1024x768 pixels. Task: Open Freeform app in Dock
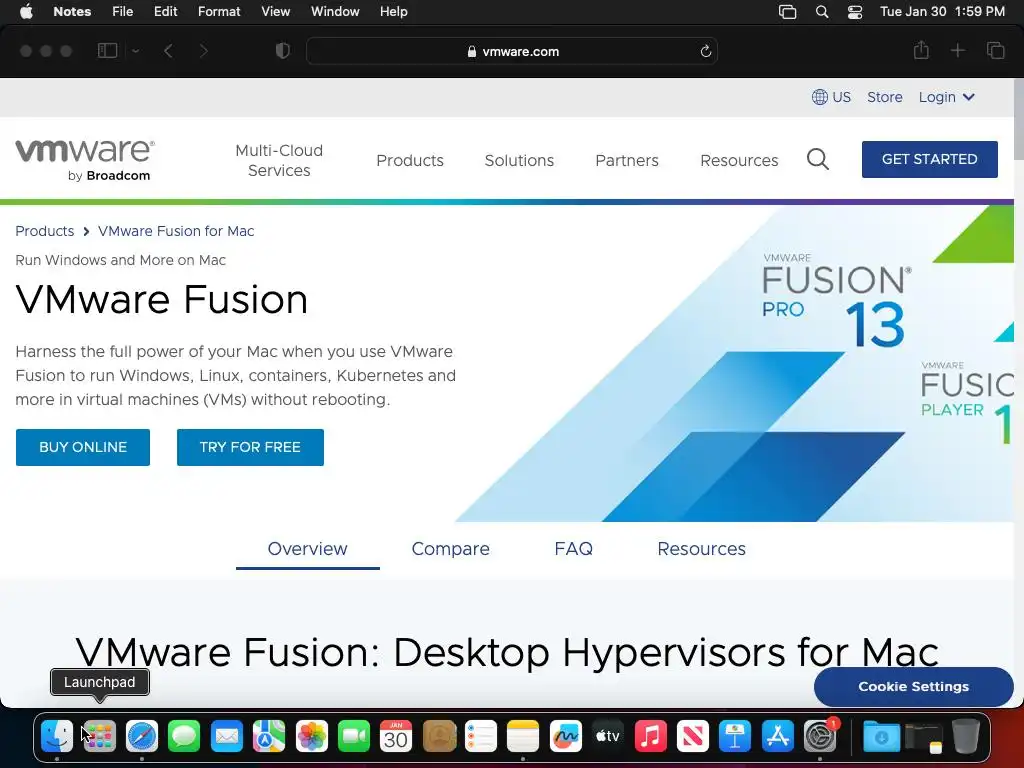pos(566,736)
